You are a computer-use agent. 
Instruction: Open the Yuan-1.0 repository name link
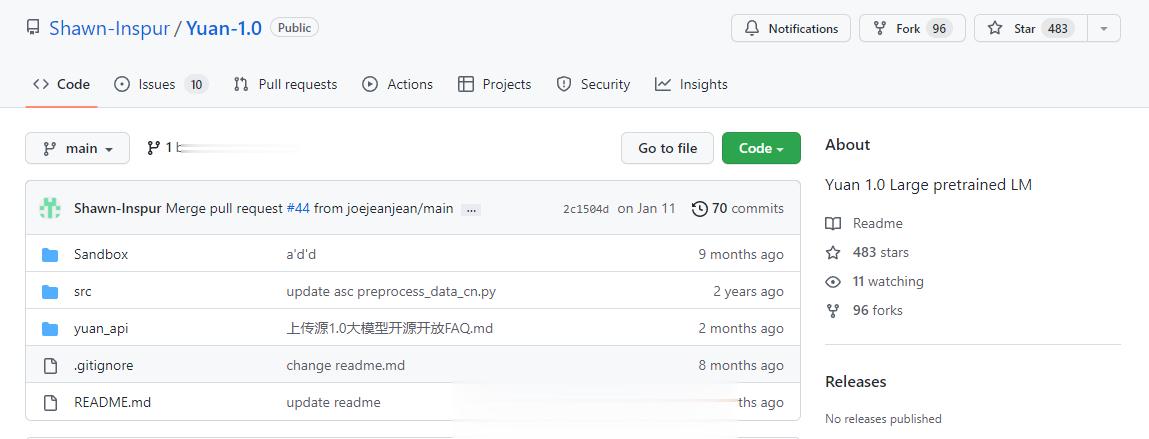(x=223, y=28)
